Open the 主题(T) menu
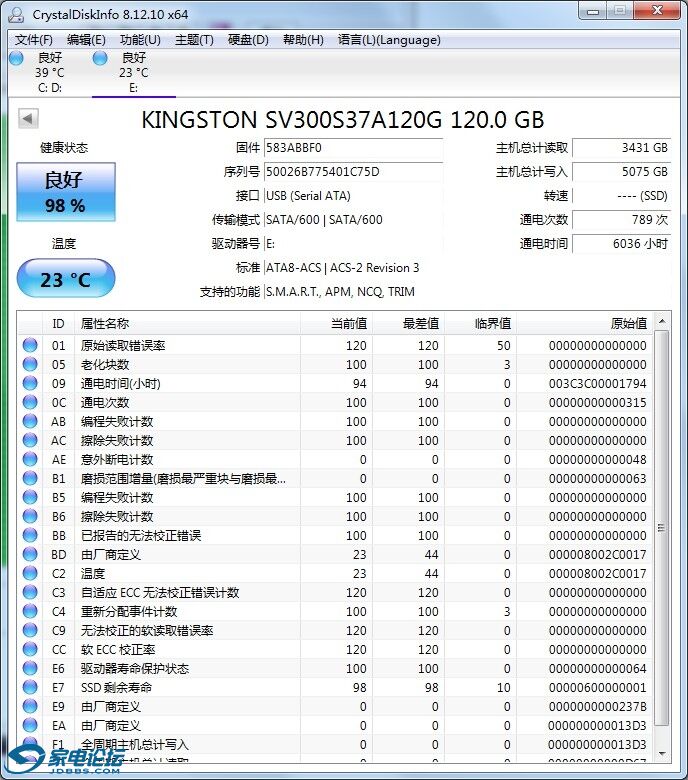This screenshot has height=780, width=688. 194,40
